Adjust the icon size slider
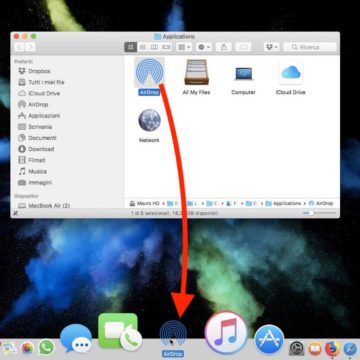Image resolution: width=360 pixels, height=360 pixels. click(x=317, y=213)
